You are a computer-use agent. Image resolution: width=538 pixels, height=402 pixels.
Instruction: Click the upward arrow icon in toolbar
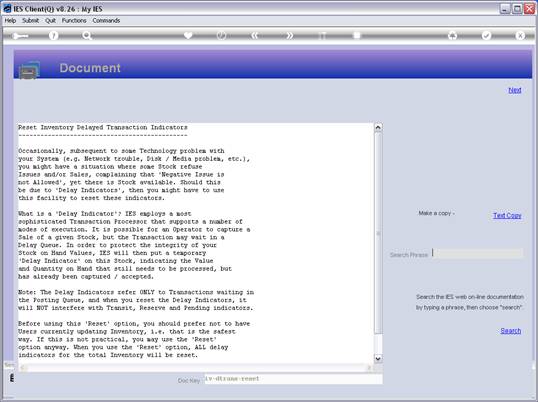pyautogui.click(x=453, y=35)
